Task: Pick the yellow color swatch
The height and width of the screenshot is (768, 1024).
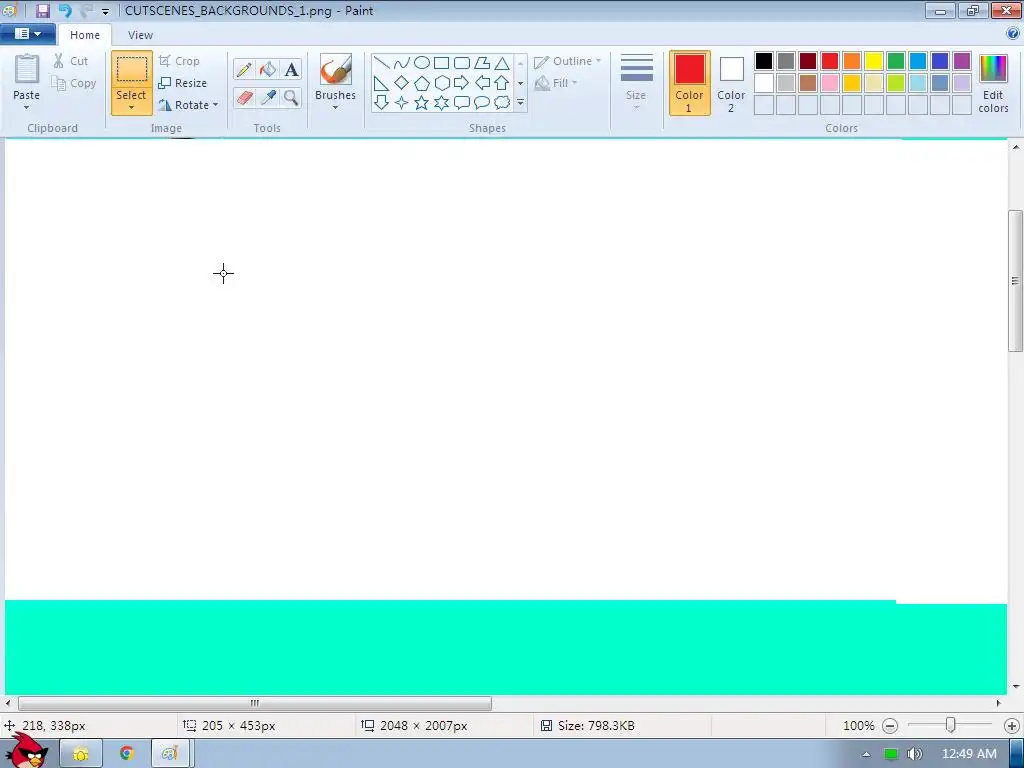Action: 874,61
